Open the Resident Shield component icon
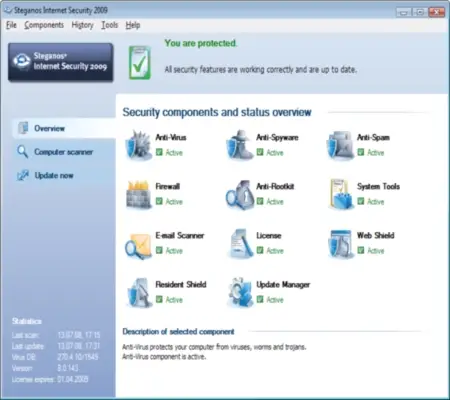The image size is (450, 400). [x=139, y=293]
